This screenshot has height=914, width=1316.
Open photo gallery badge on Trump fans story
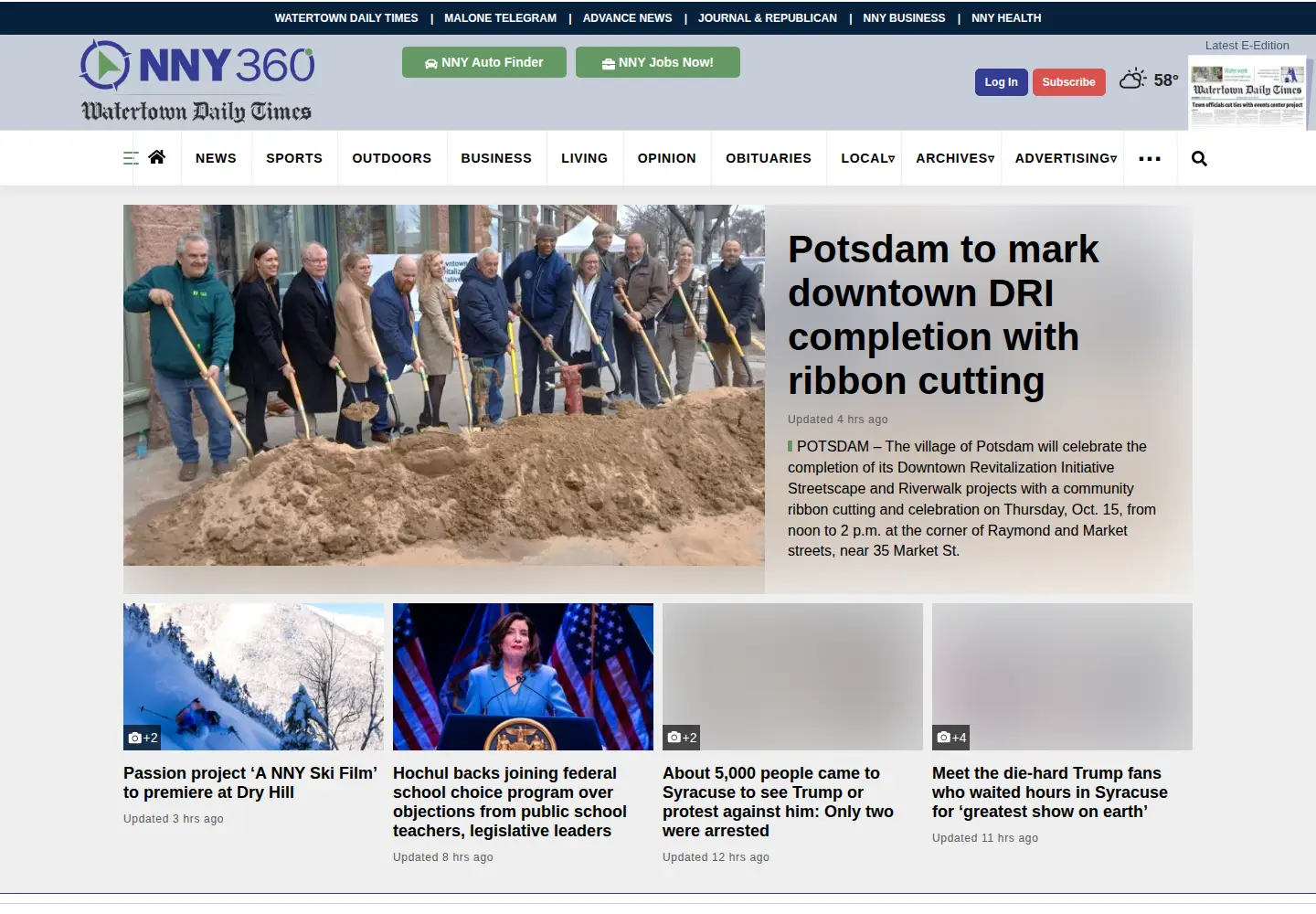coord(952,738)
